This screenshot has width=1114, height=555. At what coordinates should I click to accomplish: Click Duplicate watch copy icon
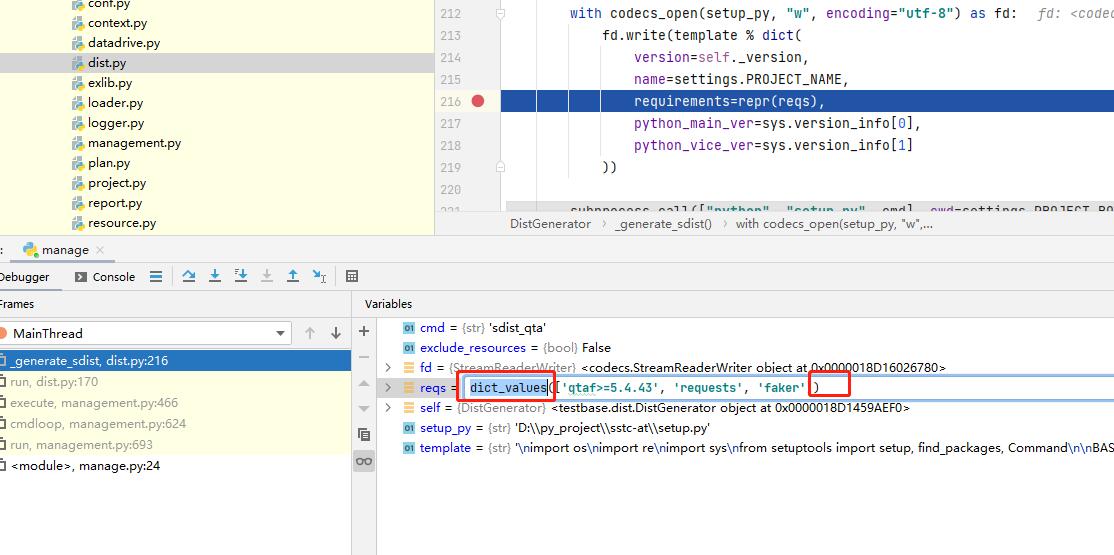coord(364,434)
